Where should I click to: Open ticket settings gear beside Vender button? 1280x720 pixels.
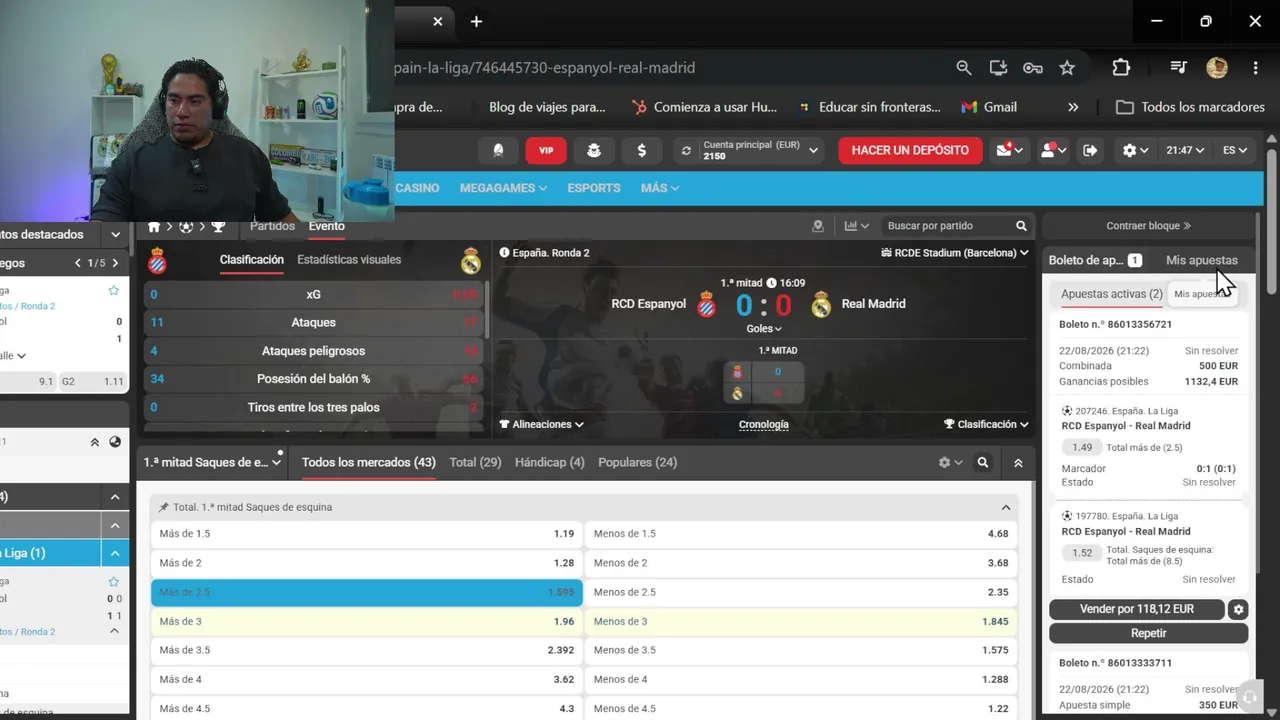[x=1238, y=609]
